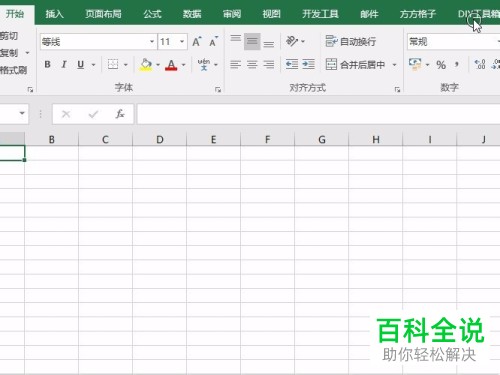500x375 pixels.
Task: Toggle middle vertical alignment
Action: [252, 41]
